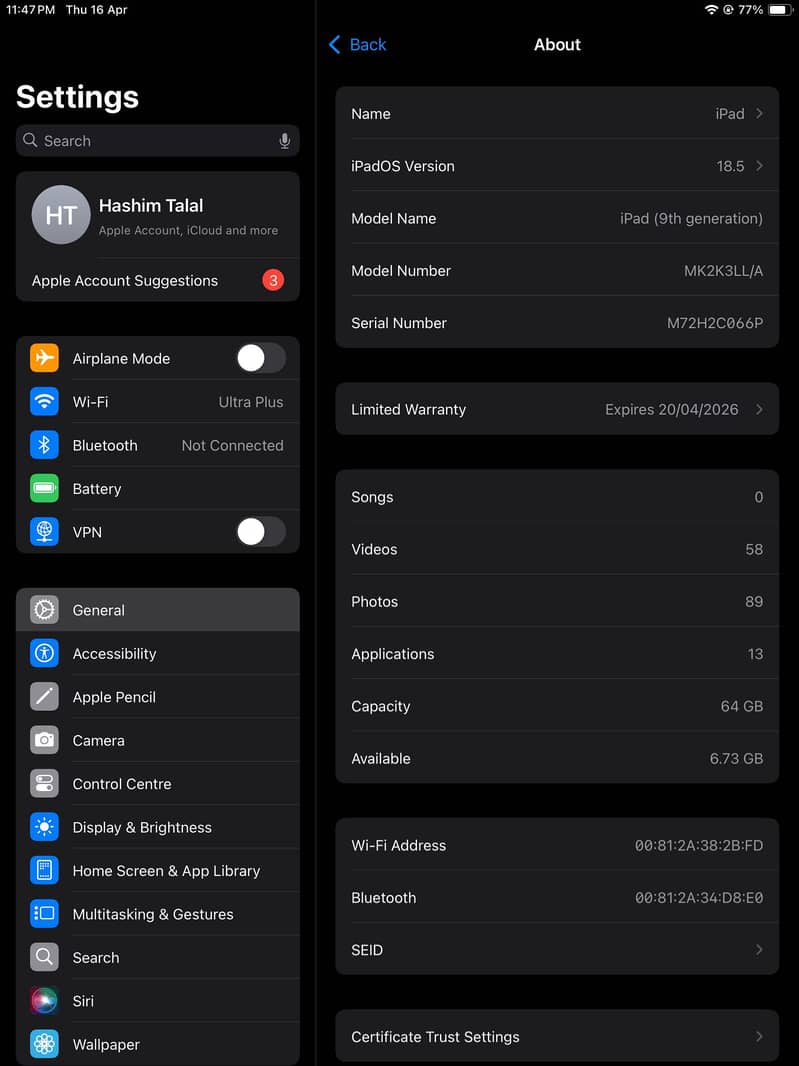Tap the iPadOS version number 18.5
The height and width of the screenshot is (1066, 799).
click(730, 166)
